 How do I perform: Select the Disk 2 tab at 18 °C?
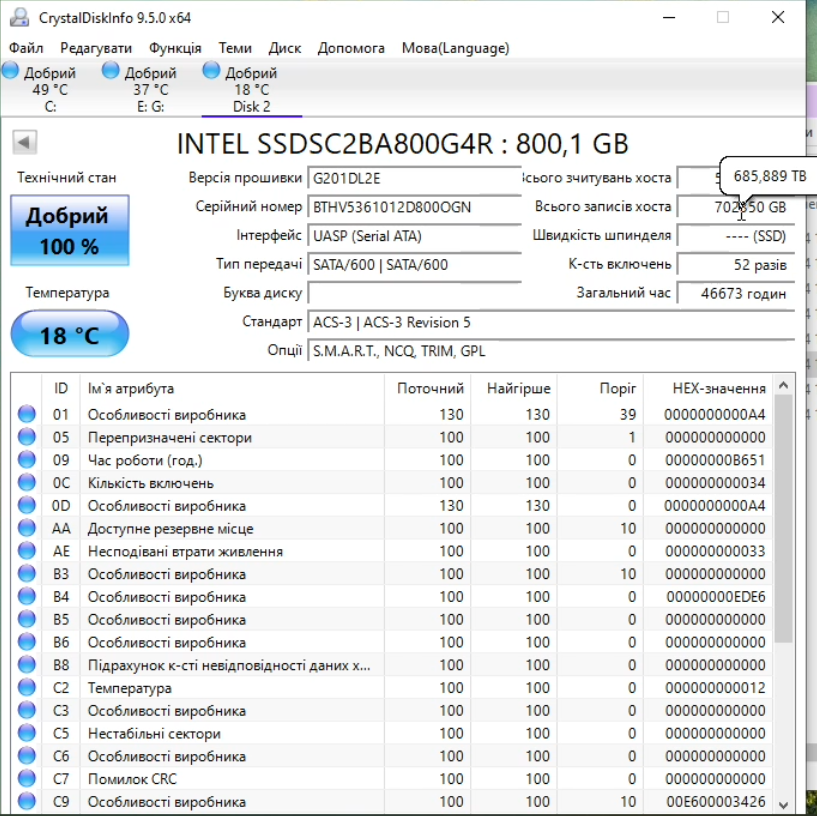coord(252,89)
